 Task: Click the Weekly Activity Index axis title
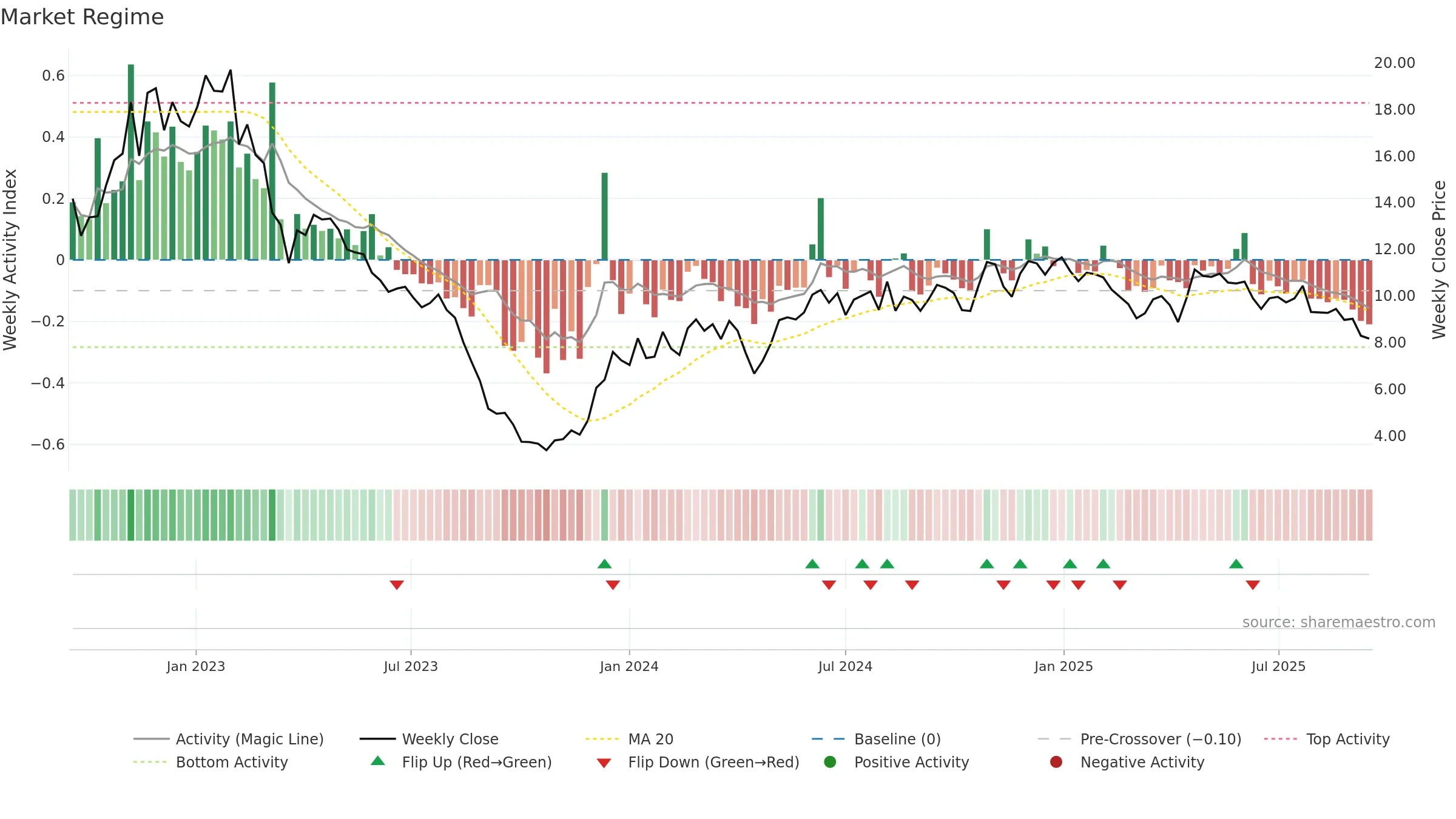tap(10, 260)
